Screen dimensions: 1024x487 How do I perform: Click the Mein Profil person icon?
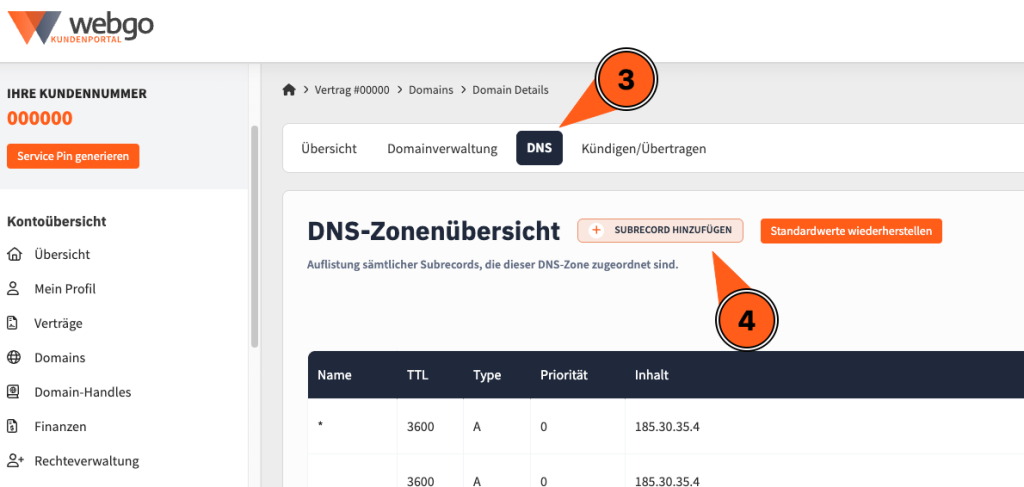(14, 289)
